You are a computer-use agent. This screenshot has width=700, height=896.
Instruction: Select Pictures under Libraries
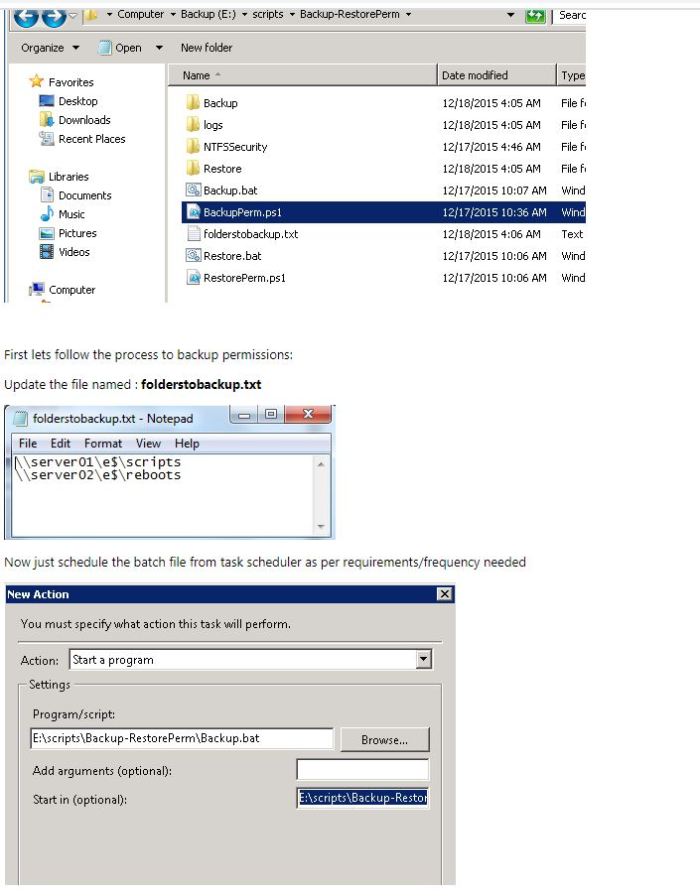[77, 233]
